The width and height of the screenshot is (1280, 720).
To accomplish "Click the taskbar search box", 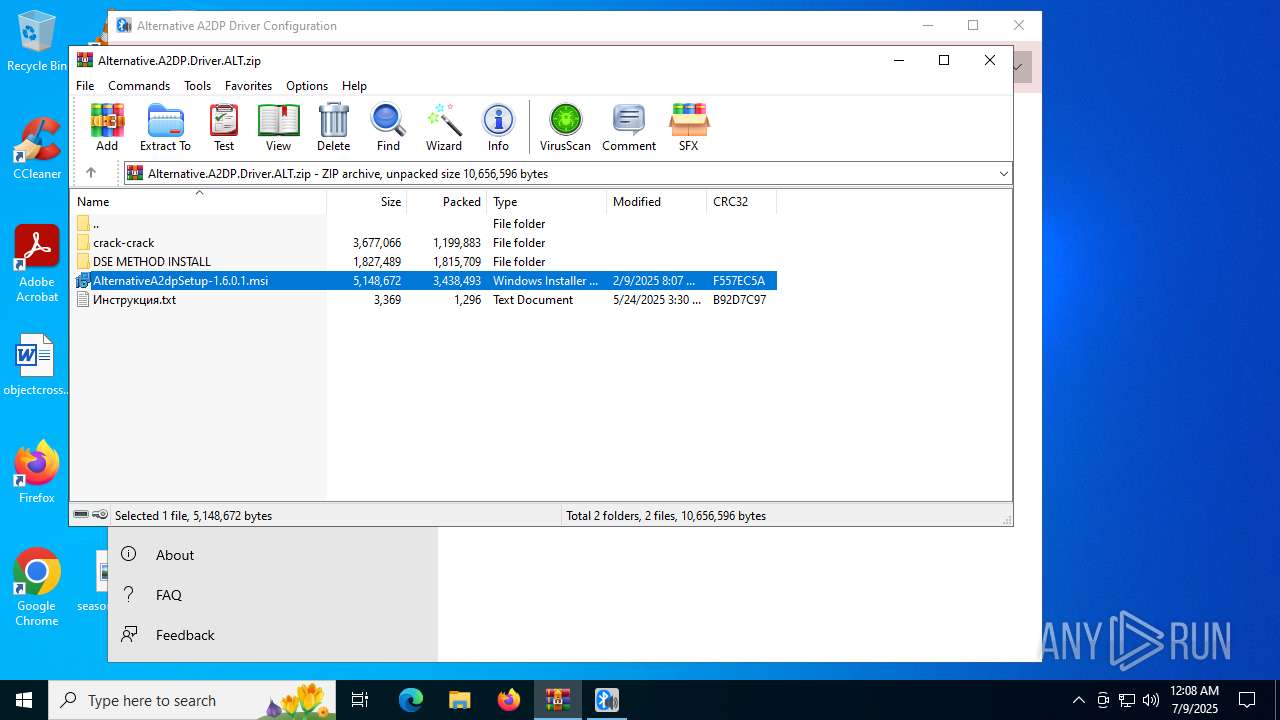I will pos(193,700).
